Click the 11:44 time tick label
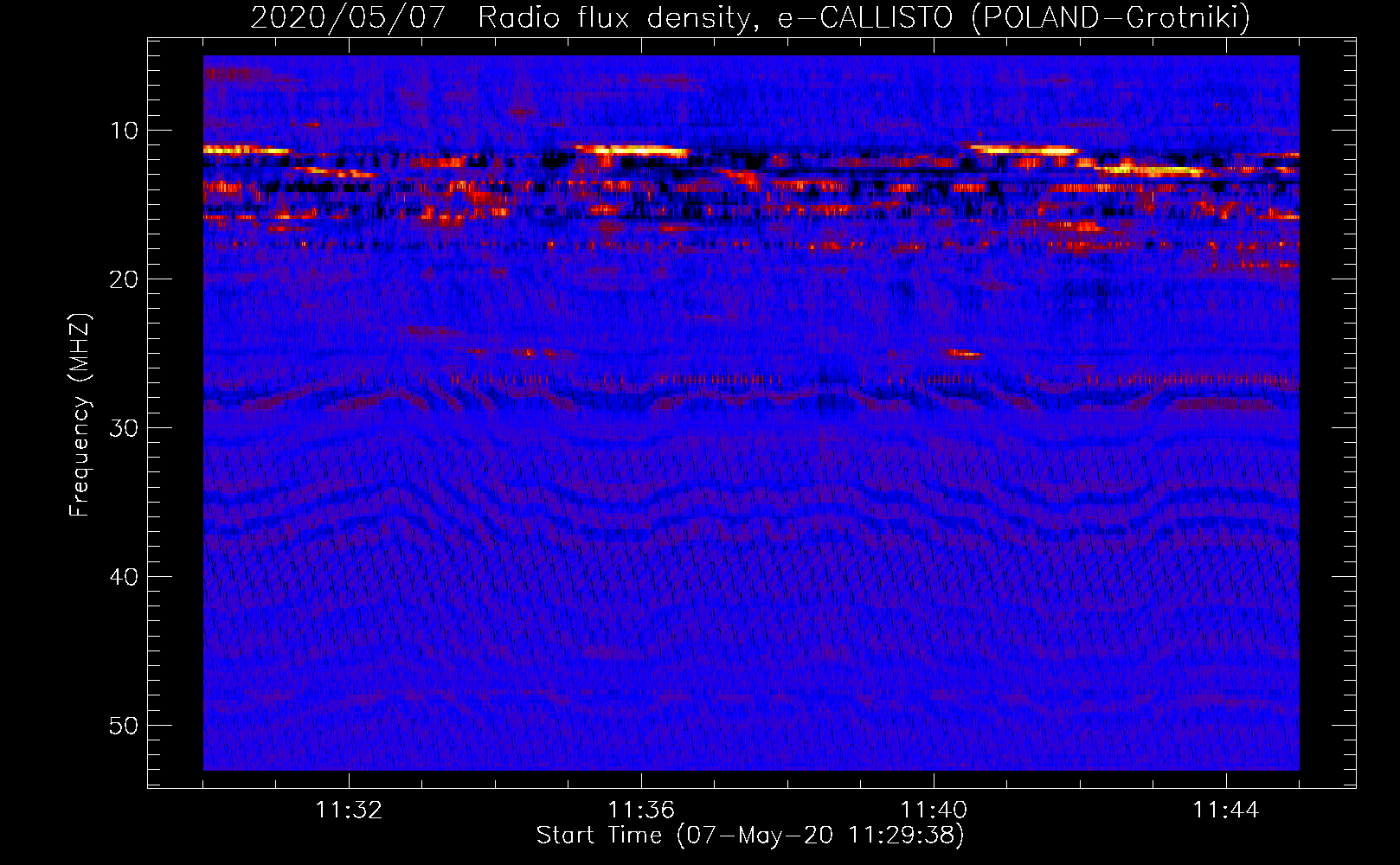 point(1226,811)
